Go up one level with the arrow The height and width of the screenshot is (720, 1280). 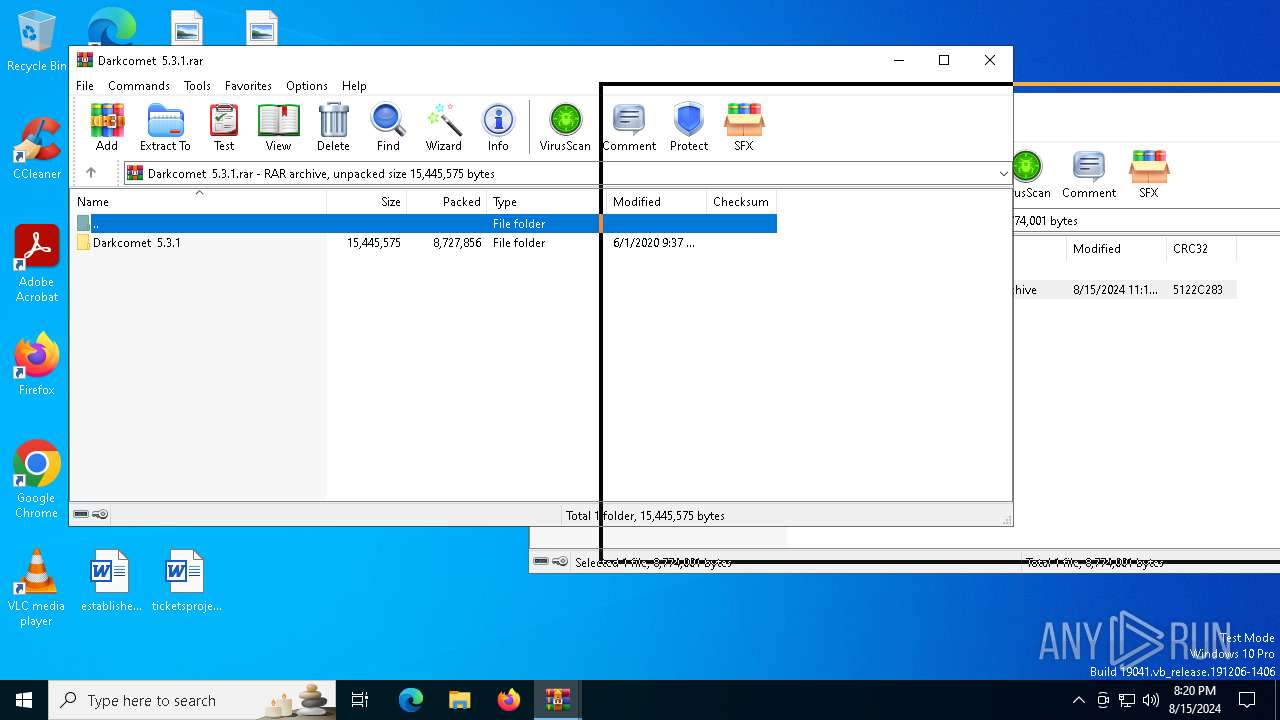tap(91, 173)
